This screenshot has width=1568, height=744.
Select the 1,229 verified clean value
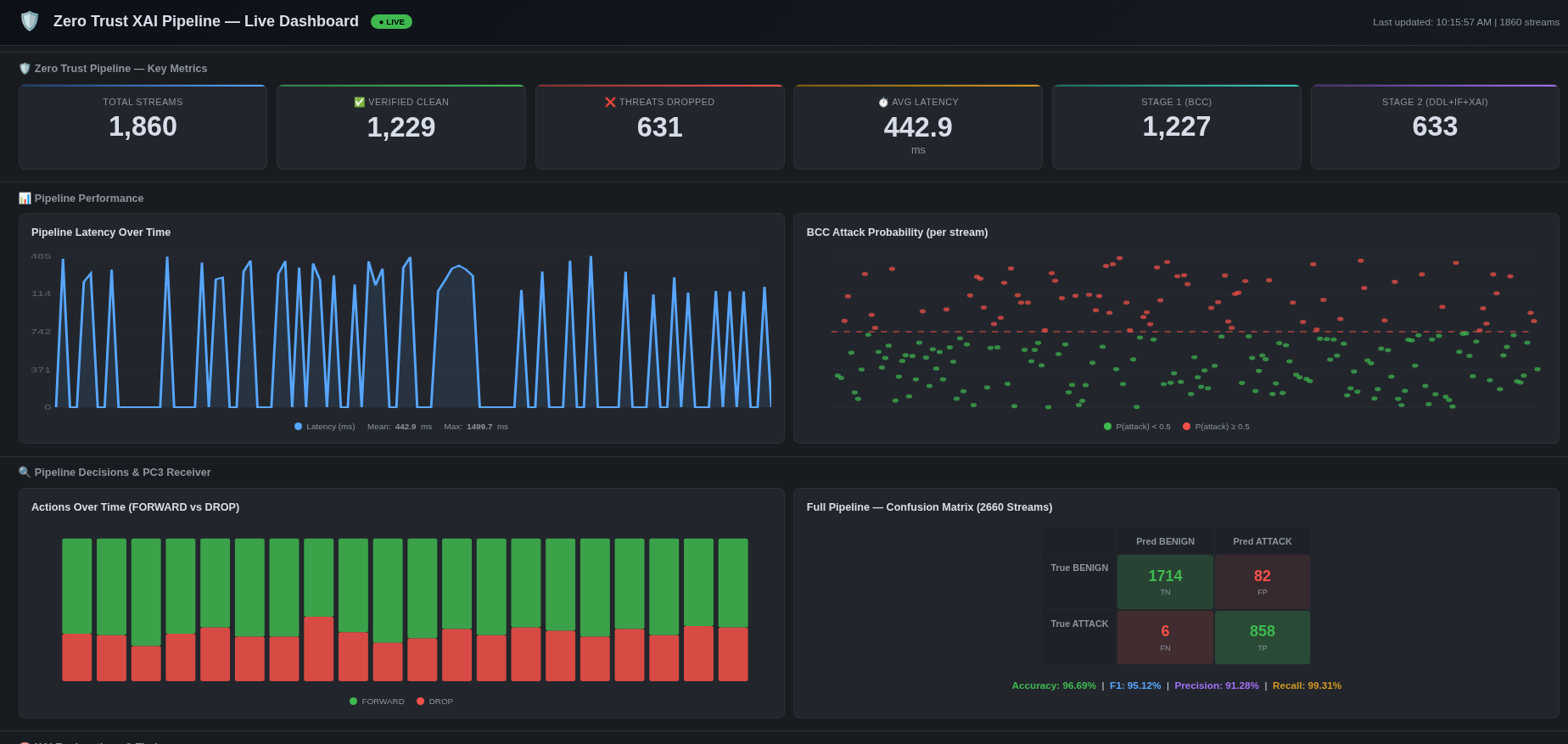[x=401, y=127]
